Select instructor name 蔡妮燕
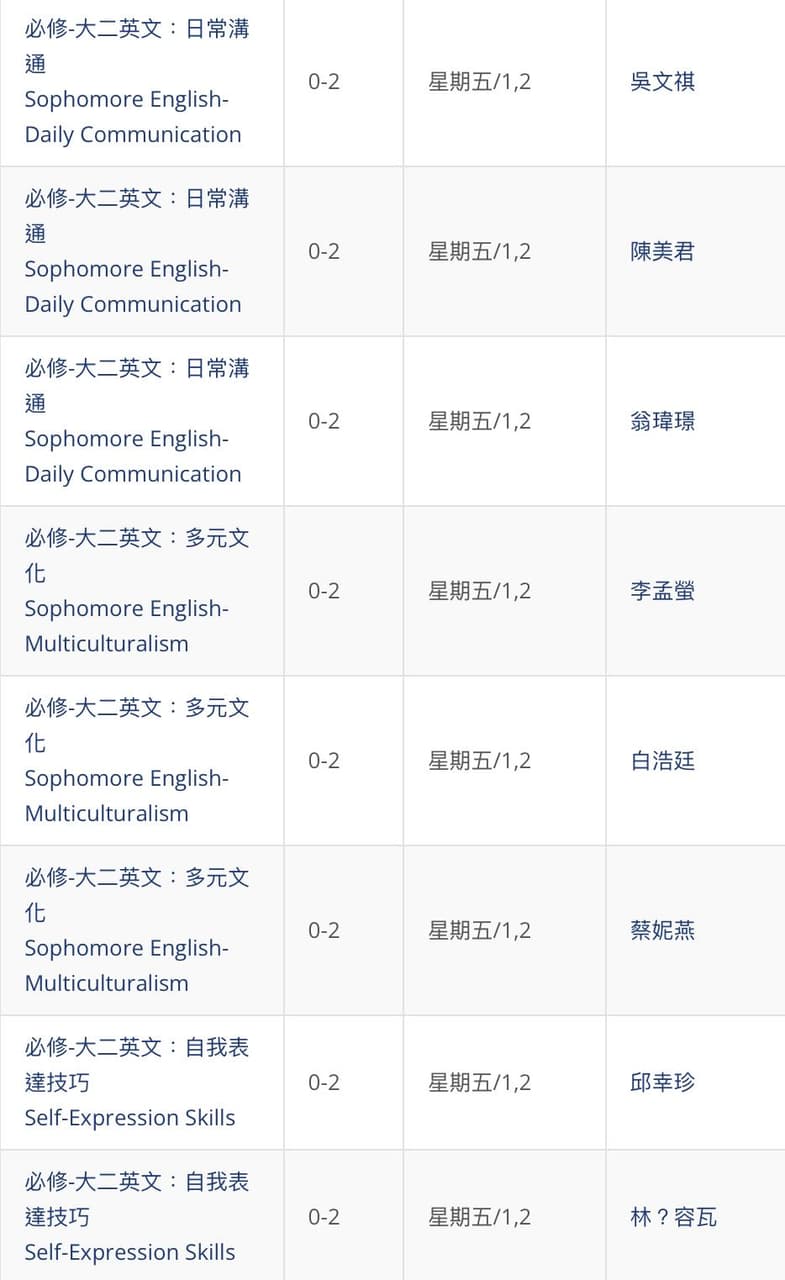The width and height of the screenshot is (785, 1280). pos(662,931)
